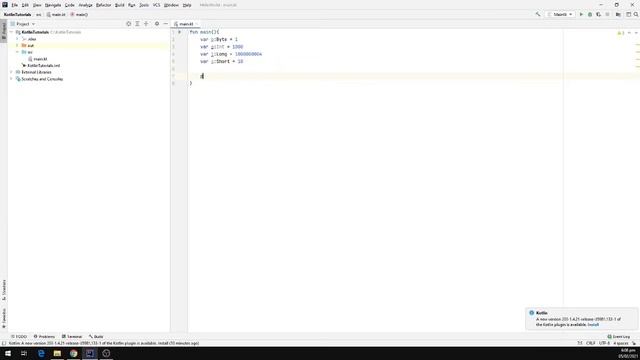Screen dimensions: 640x360
Task: Toggle the Structure side tab
Action: coord(4,290)
